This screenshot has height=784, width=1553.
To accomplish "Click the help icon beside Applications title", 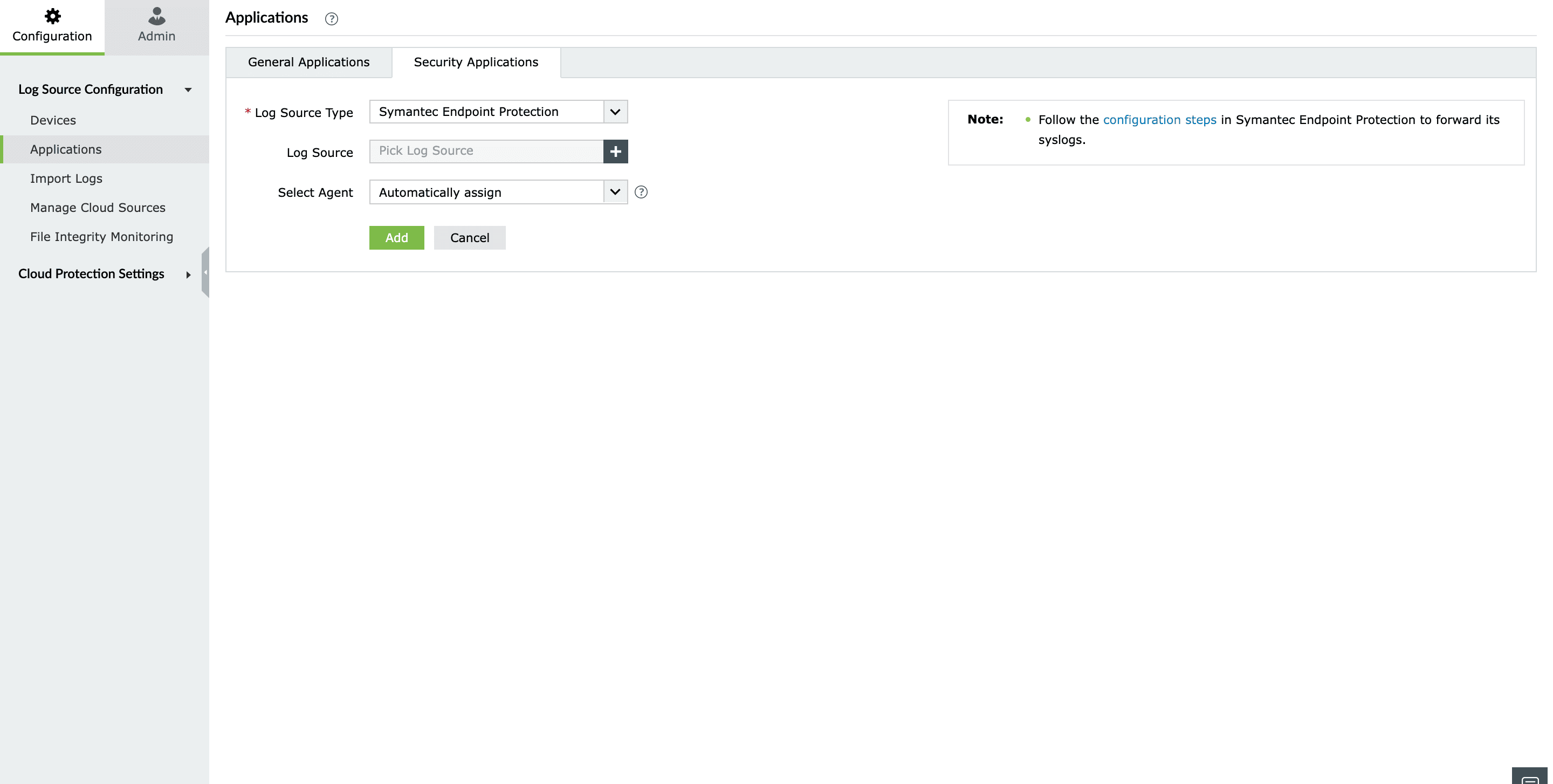I will (331, 19).
